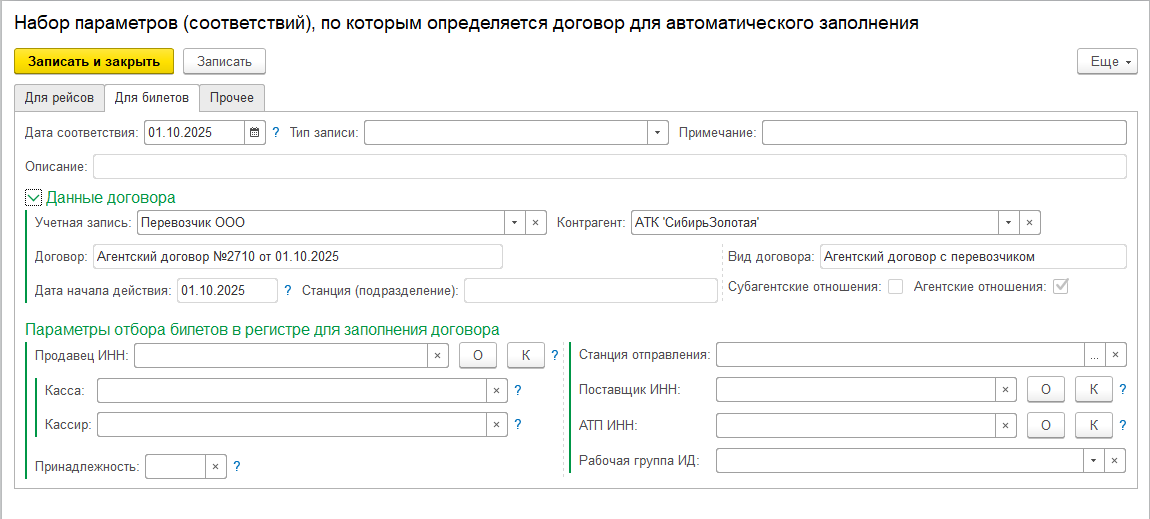Image resolution: width=1150 pixels, height=519 pixels.
Task: Click the help question mark next to Дата соответствия
Action: pos(276,133)
